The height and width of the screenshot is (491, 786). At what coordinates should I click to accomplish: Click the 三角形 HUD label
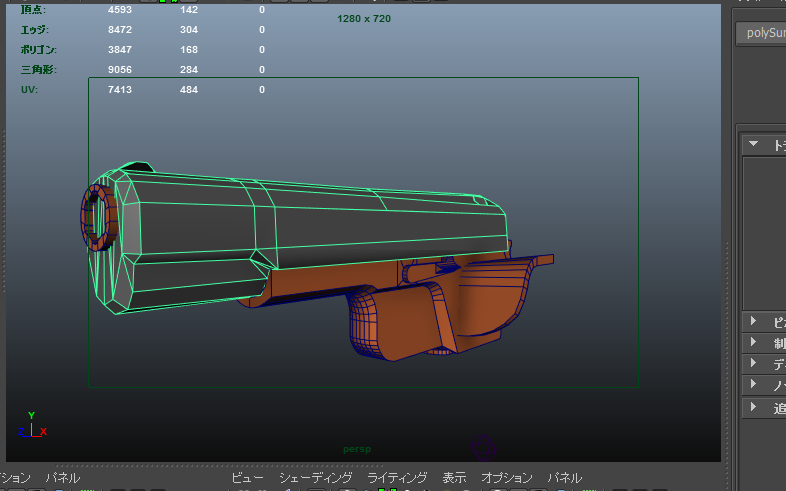click(x=39, y=70)
